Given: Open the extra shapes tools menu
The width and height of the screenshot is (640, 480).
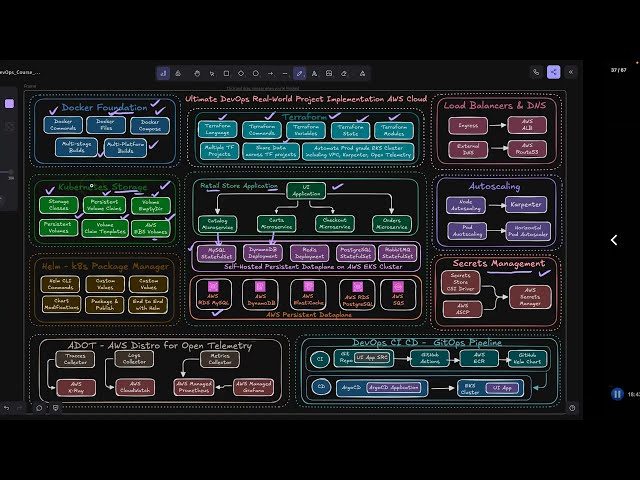Looking at the screenshot, I should coord(362,73).
